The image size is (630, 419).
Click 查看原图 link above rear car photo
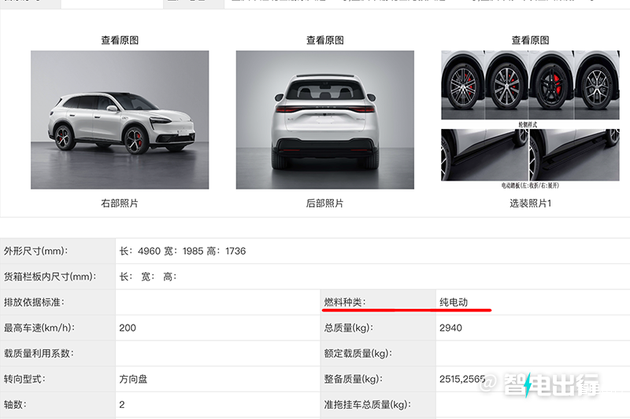click(x=325, y=40)
